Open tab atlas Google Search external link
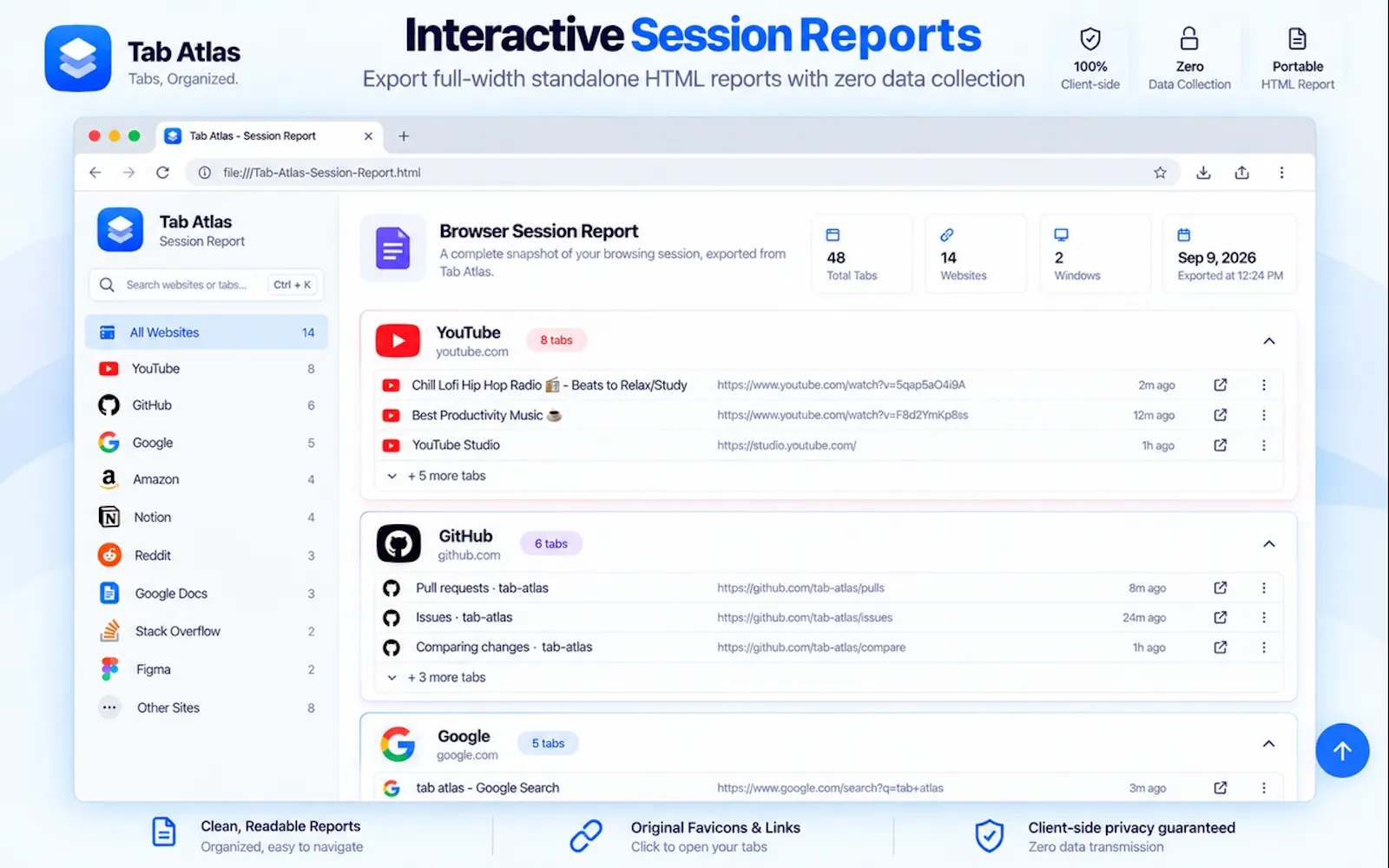 tap(1220, 788)
